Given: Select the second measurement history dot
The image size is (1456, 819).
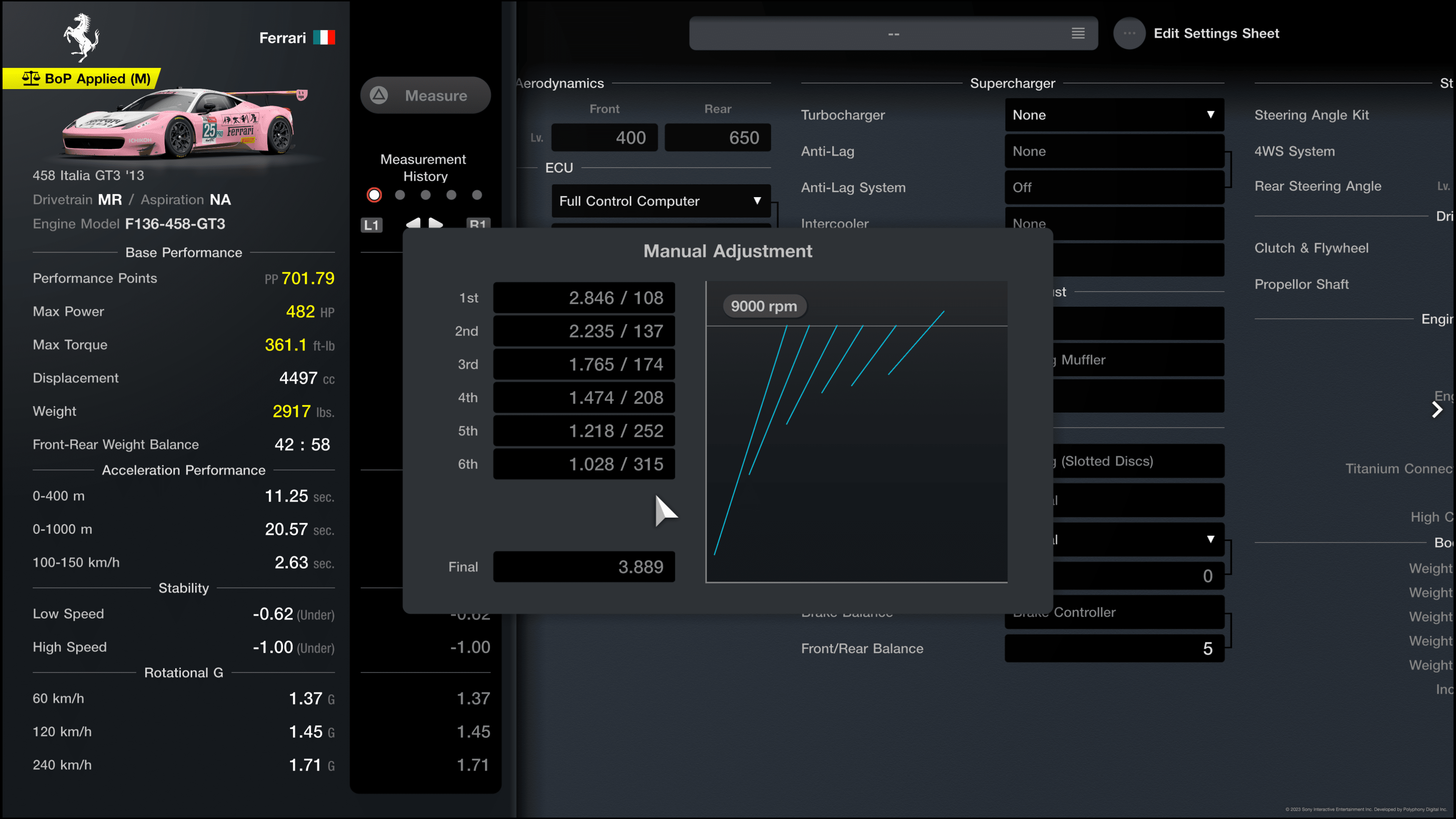Looking at the screenshot, I should (400, 195).
